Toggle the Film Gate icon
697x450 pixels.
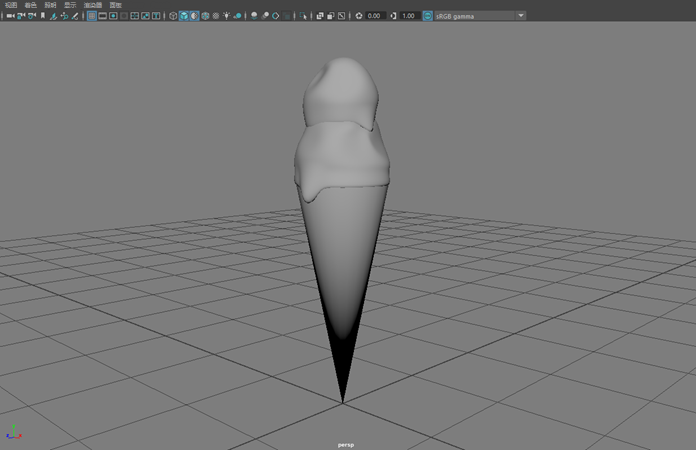(102, 16)
